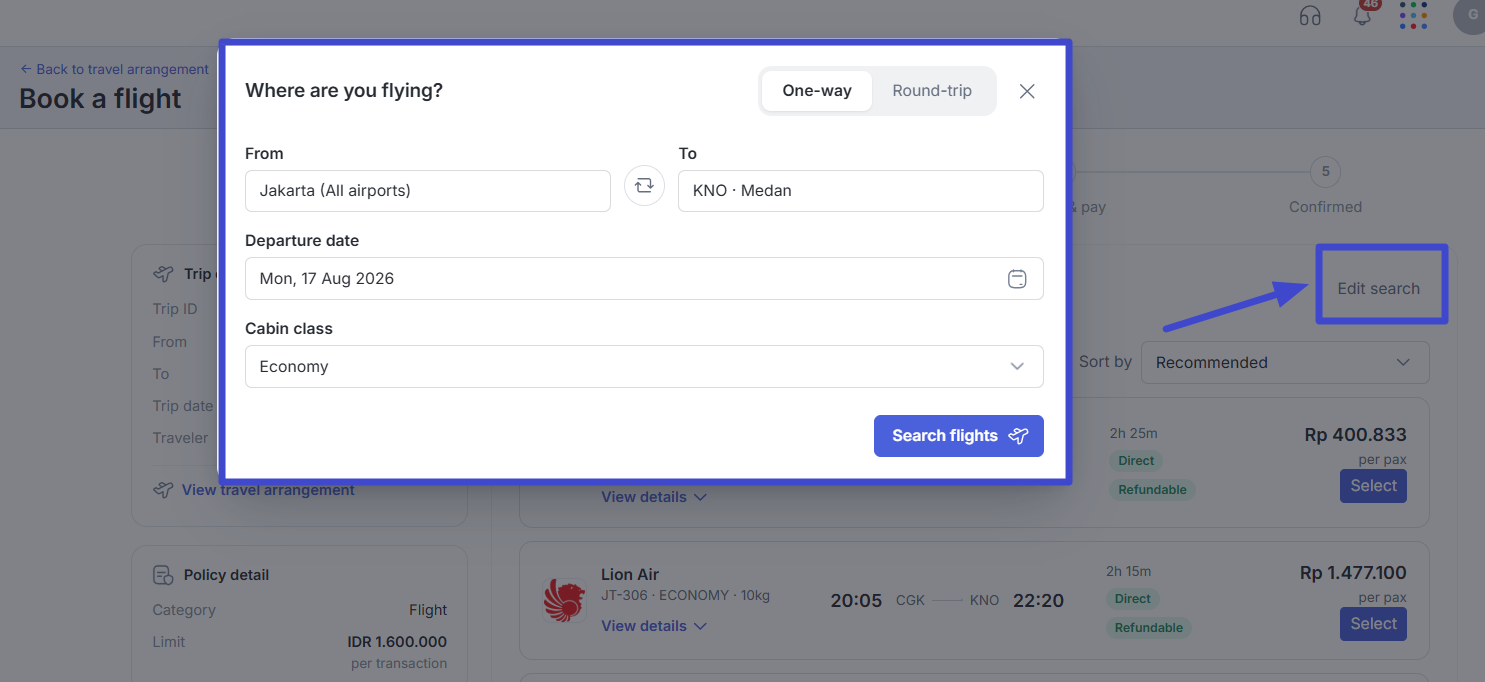The image size is (1485, 682).
Task: Expand View details for Lion Air flight
Action: point(654,626)
